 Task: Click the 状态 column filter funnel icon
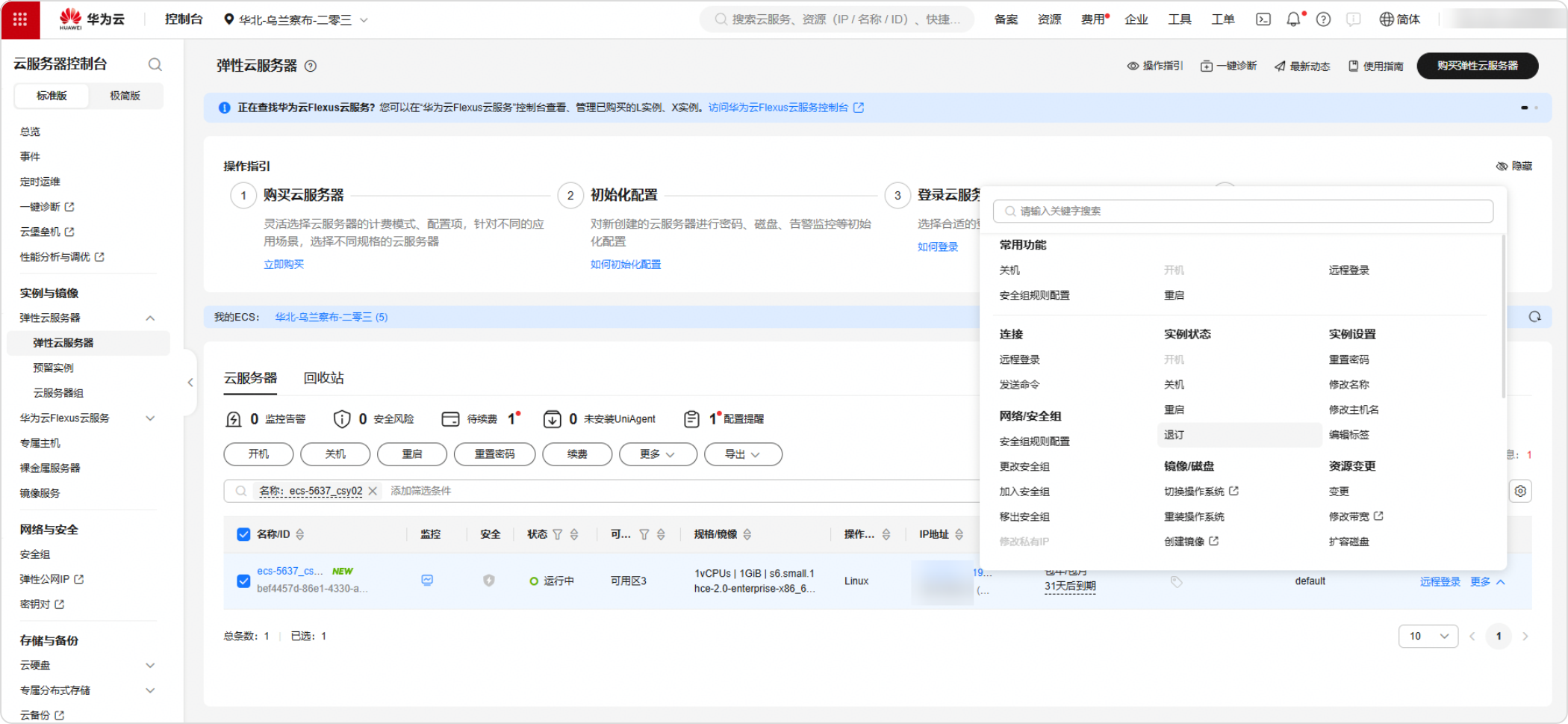pyautogui.click(x=557, y=534)
